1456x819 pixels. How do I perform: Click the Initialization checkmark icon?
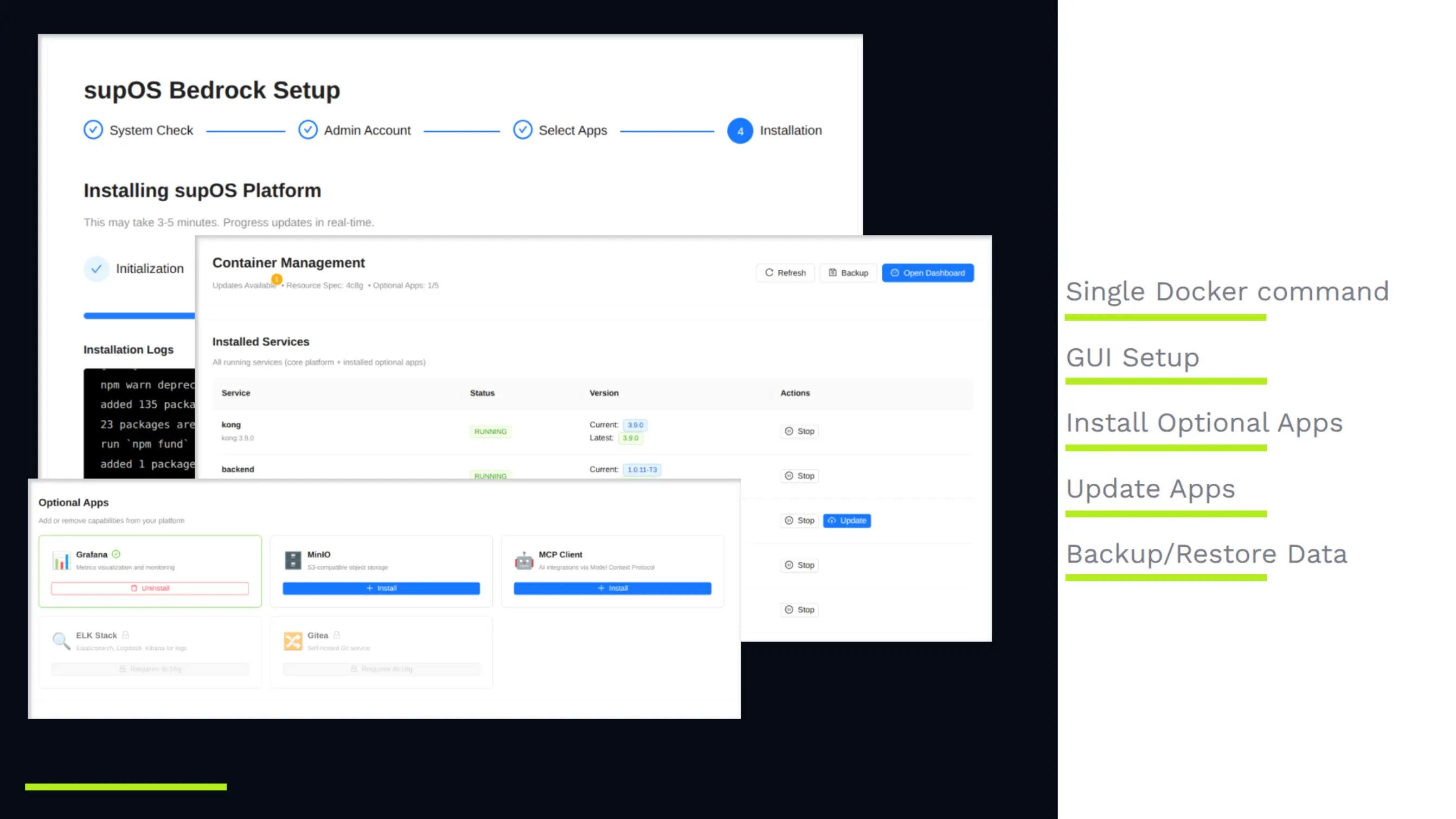[97, 268]
